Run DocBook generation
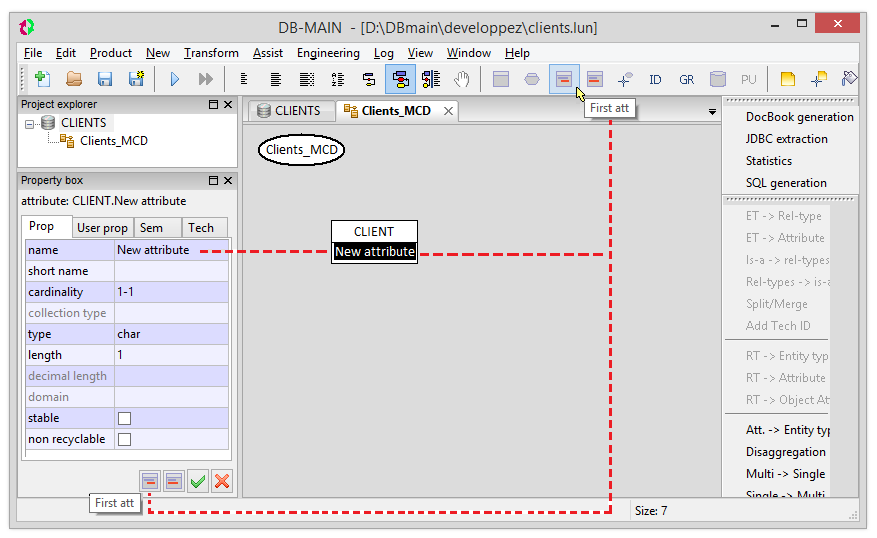This screenshot has height=538, width=877. pos(799,117)
